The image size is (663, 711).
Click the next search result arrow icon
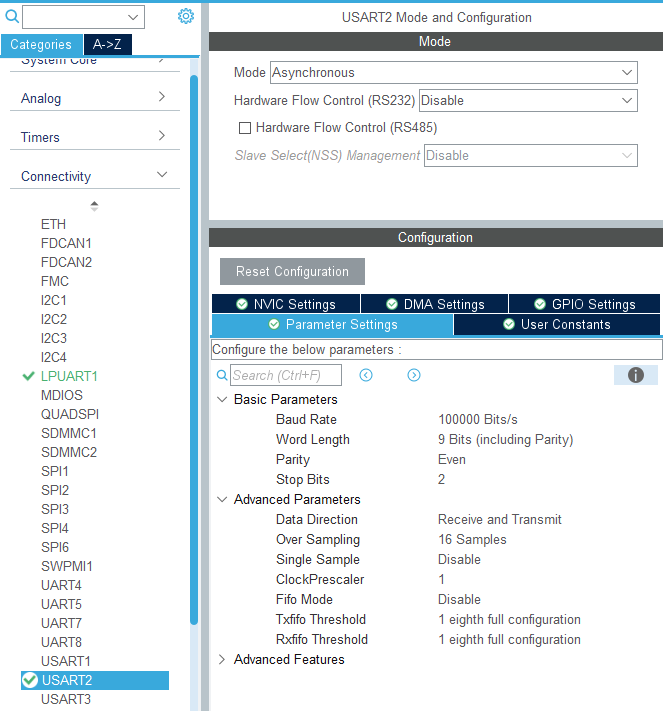[x=414, y=375]
